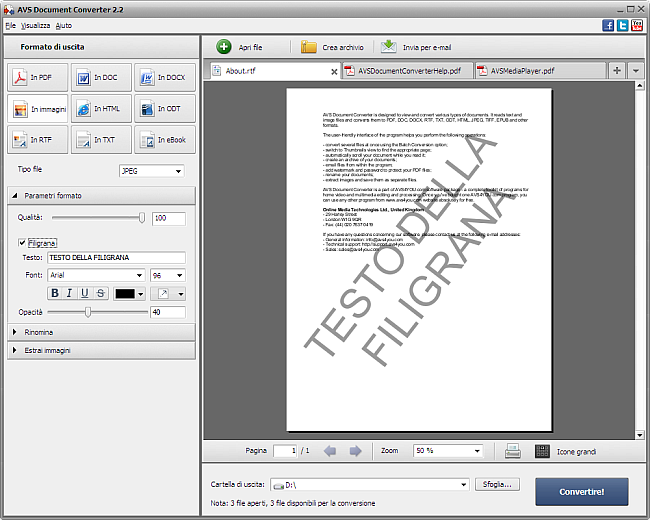Switch to AVSDocumentConverterHelp.pdf tab
650x520 pixels.
407,71
